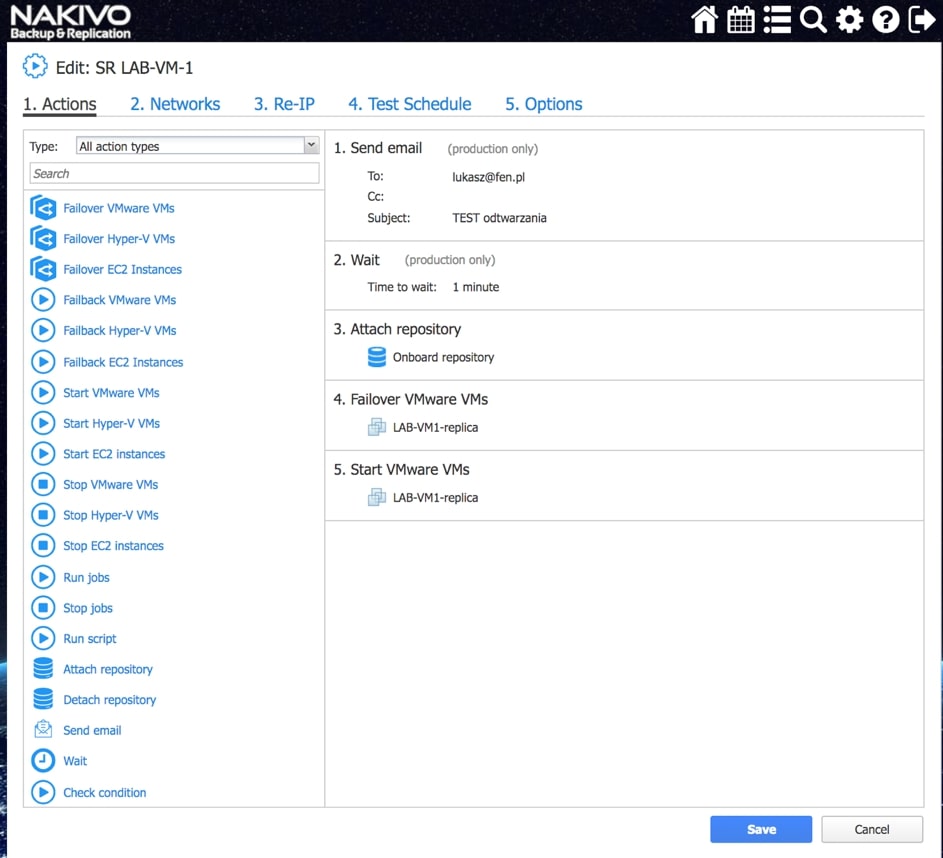Click the logout icon
943x858 pixels.
pos(921,20)
